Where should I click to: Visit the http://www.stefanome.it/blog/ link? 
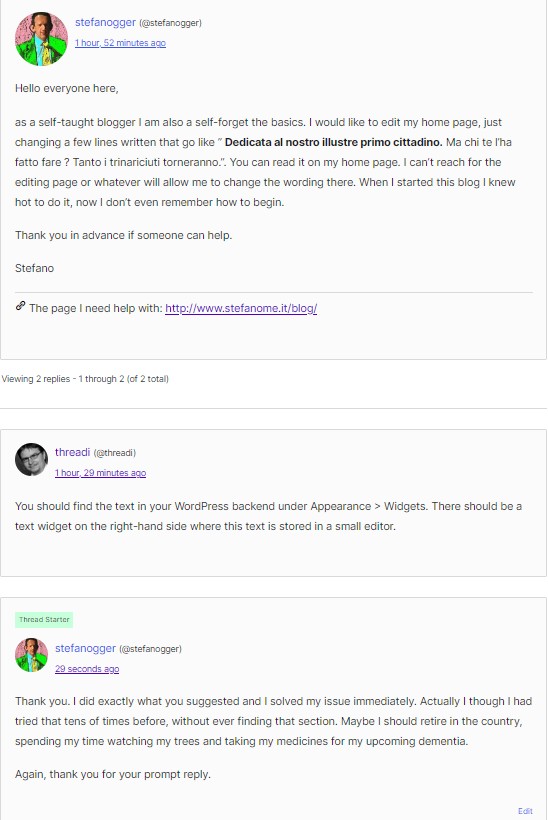[241, 309]
